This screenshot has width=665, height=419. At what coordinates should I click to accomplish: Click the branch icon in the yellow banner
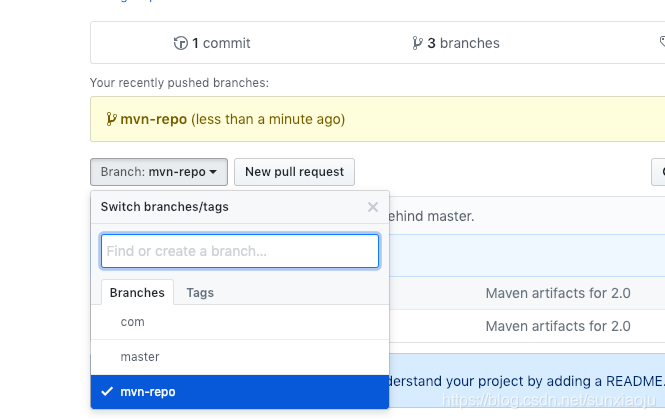(111, 119)
